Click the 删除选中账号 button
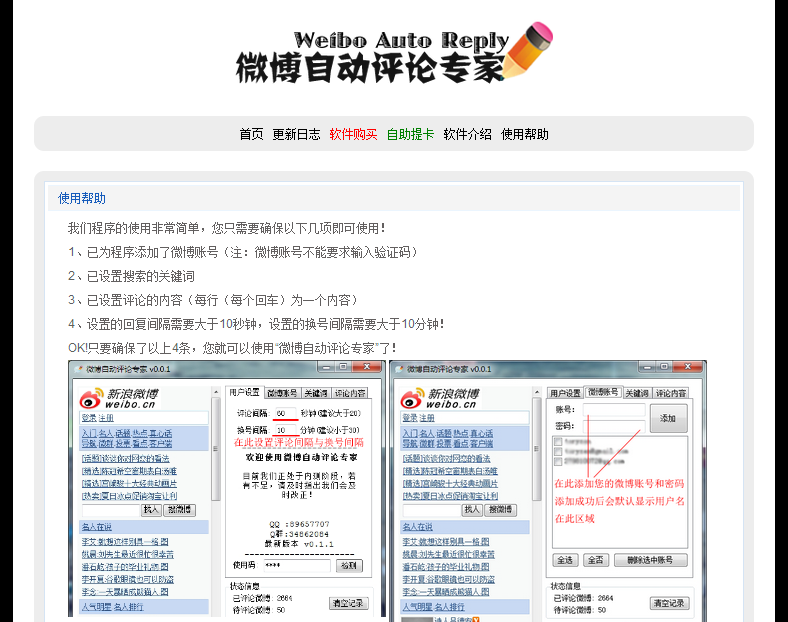 [650, 560]
